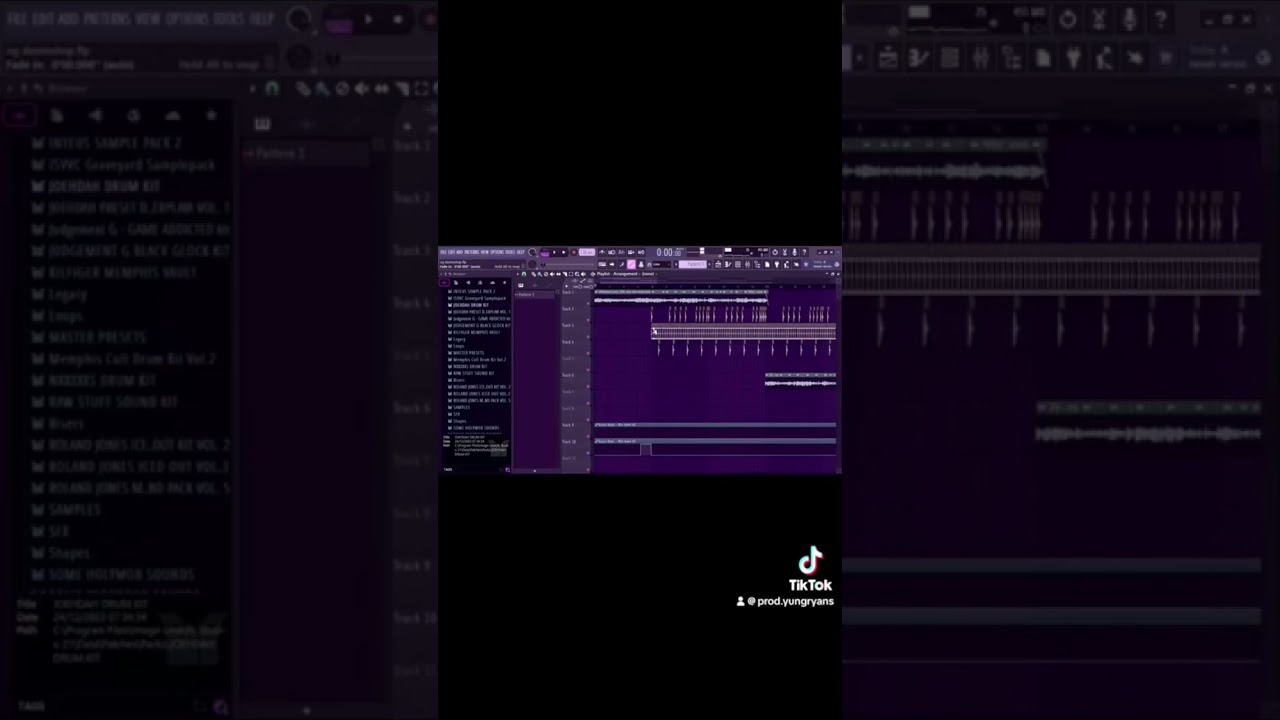
Task: Open the Pattern 1 selector dropdown
Action: 693,264
